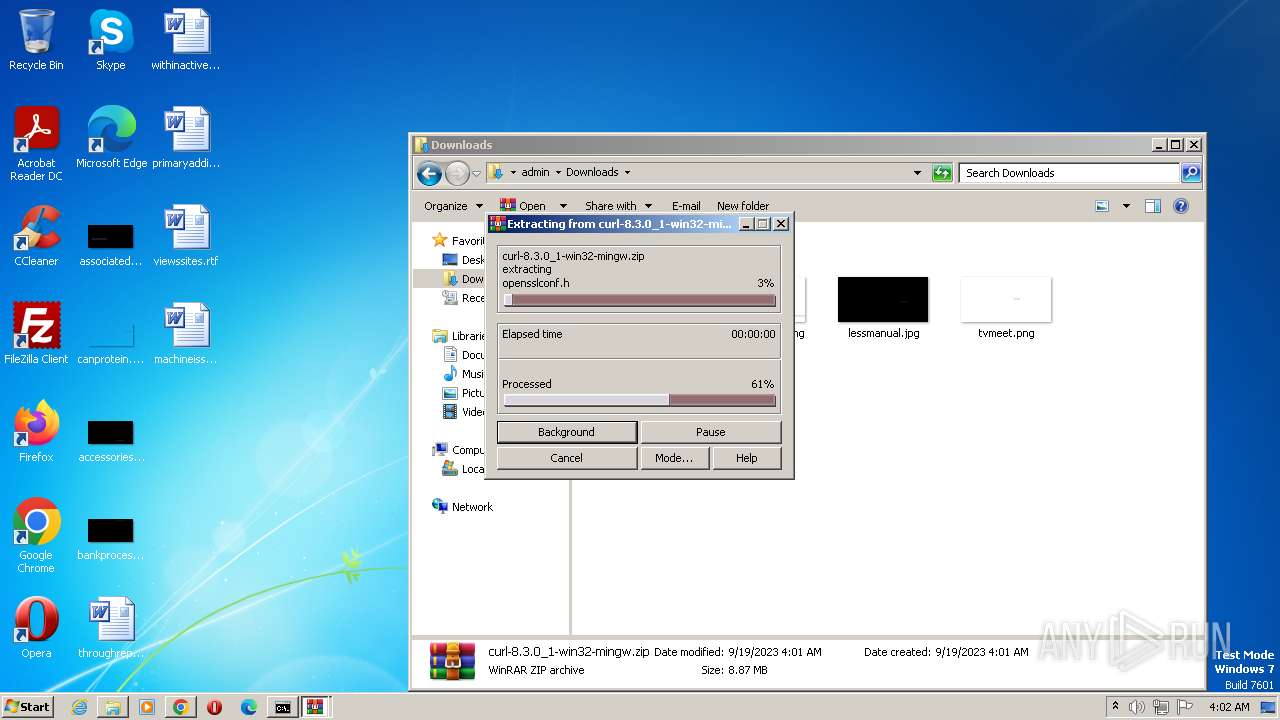Image resolution: width=1280 pixels, height=720 pixels.
Task: Open the Start menu
Action: [28, 707]
